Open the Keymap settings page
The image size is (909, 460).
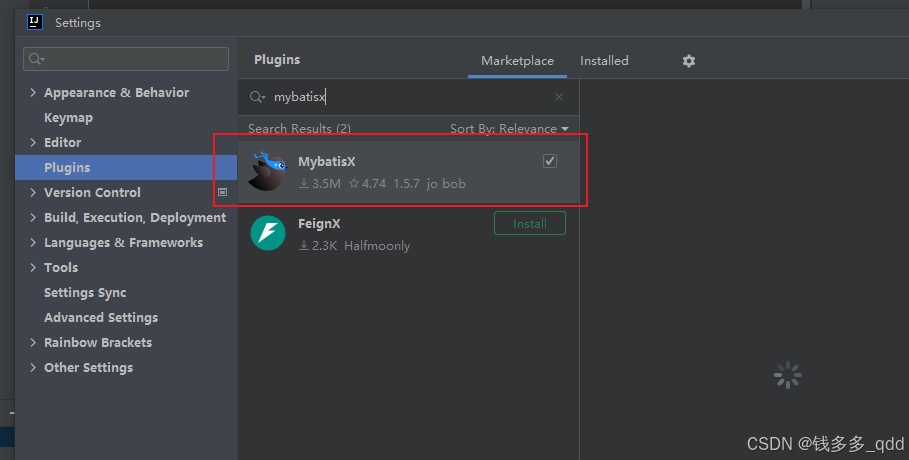68,118
